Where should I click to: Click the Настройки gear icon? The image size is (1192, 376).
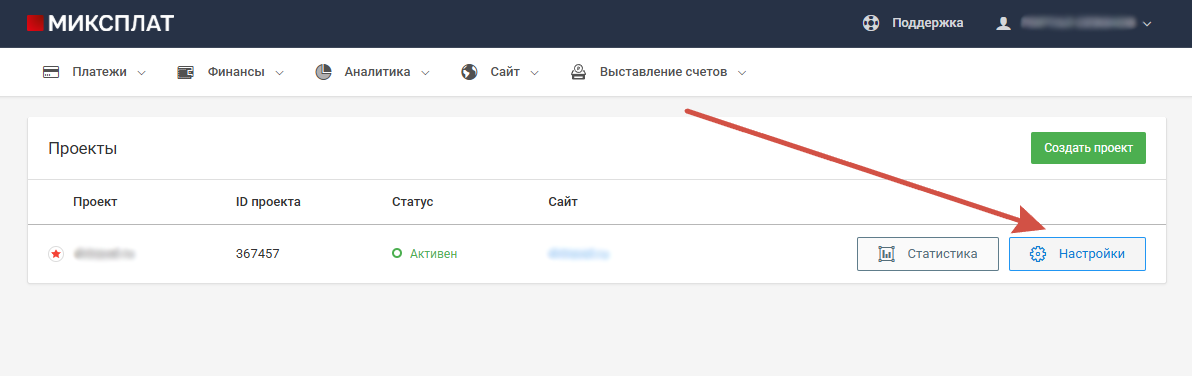click(x=1038, y=254)
